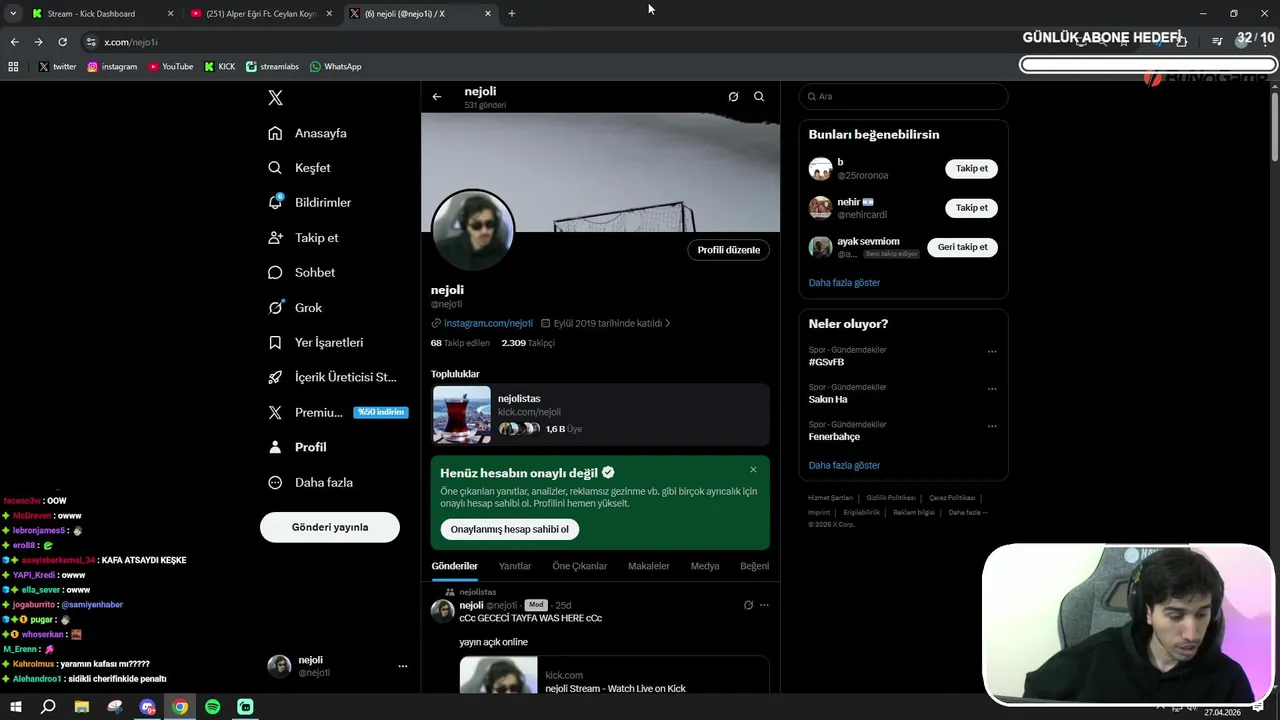Open Sohbet messages

point(301,272)
